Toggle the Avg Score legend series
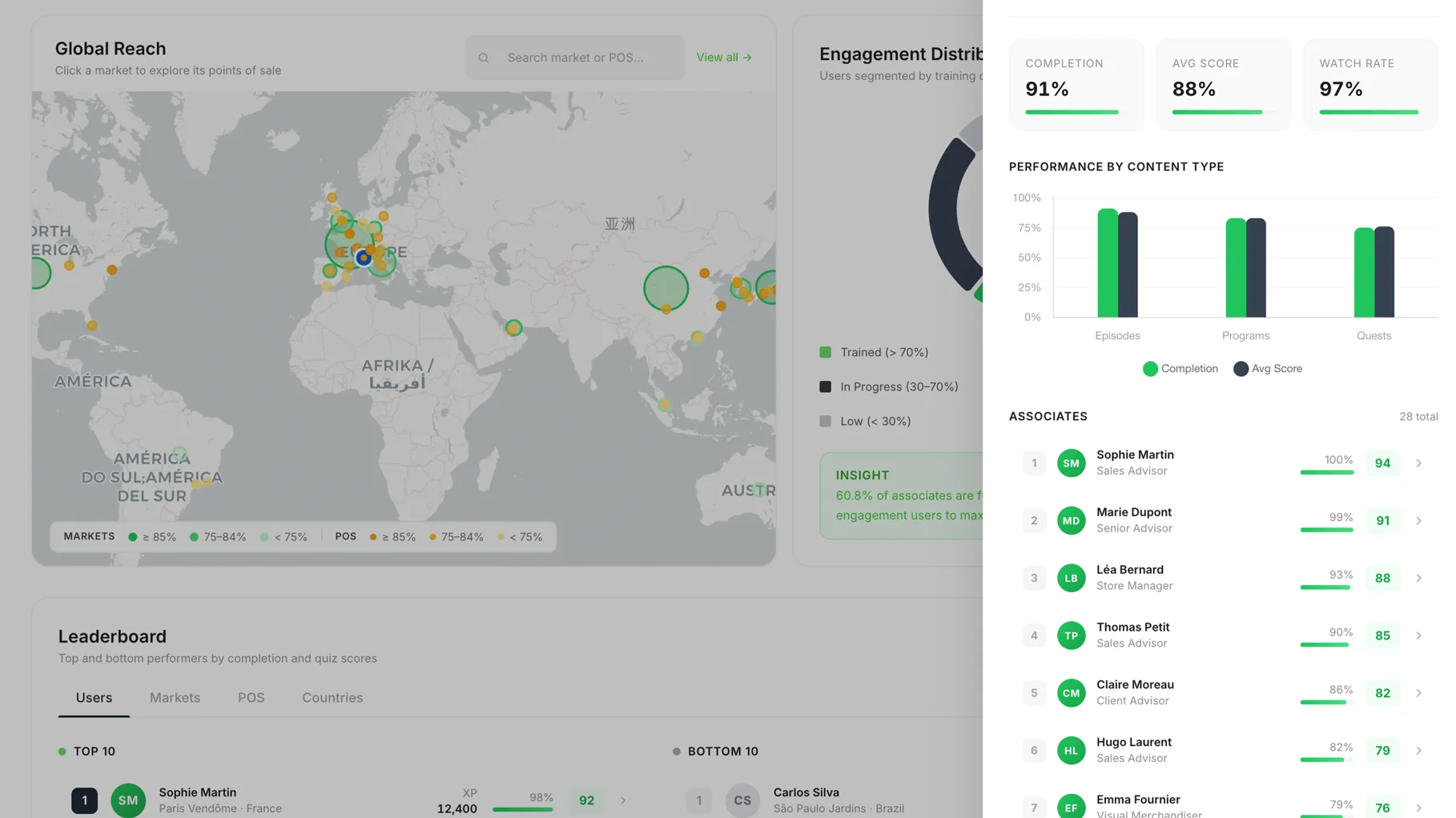 pyautogui.click(x=1268, y=369)
